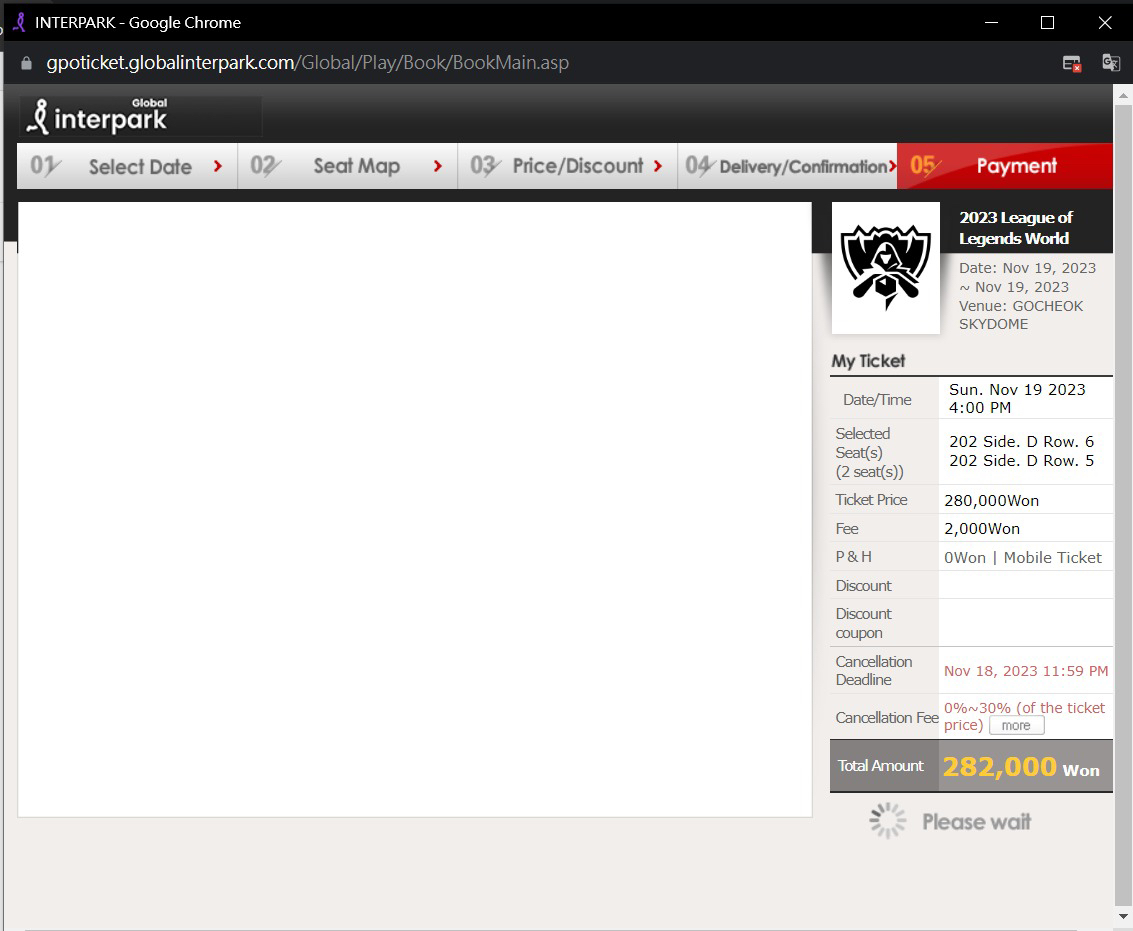The height and width of the screenshot is (931, 1133).
Task: Open the pop-up blocked icon in address bar
Action: (1072, 63)
